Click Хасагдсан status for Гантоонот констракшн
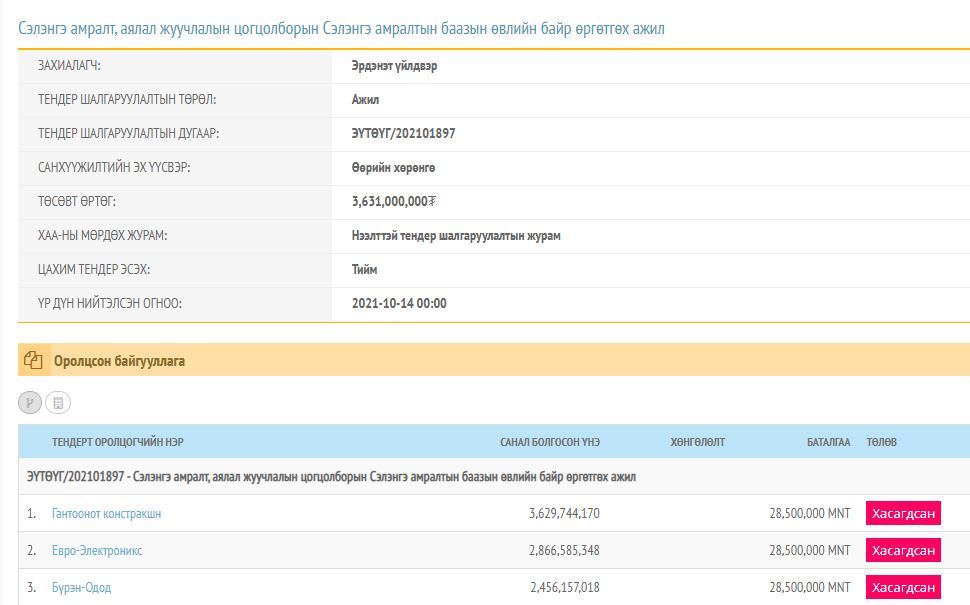 [902, 513]
